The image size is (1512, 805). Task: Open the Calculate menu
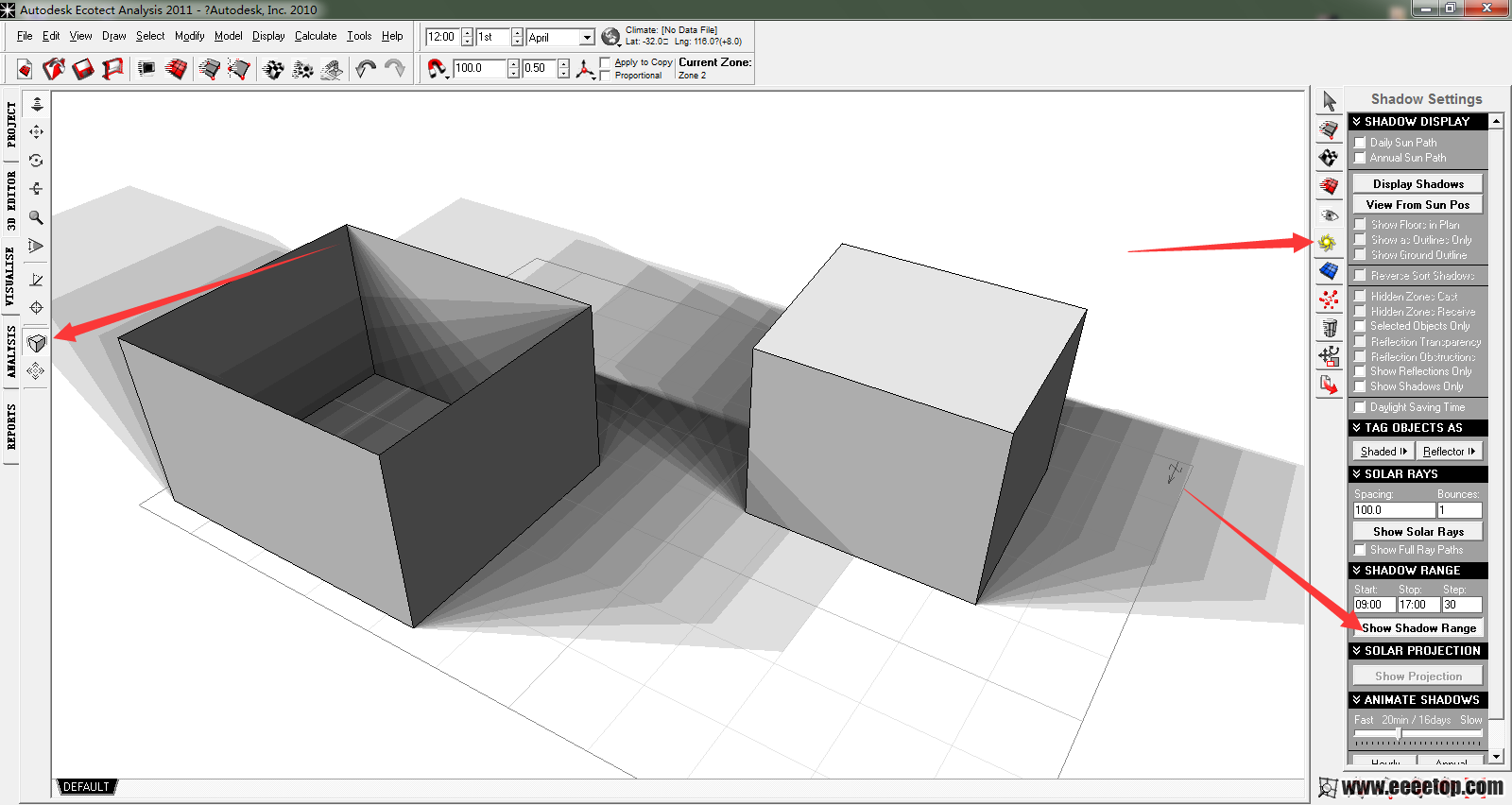pyautogui.click(x=316, y=36)
